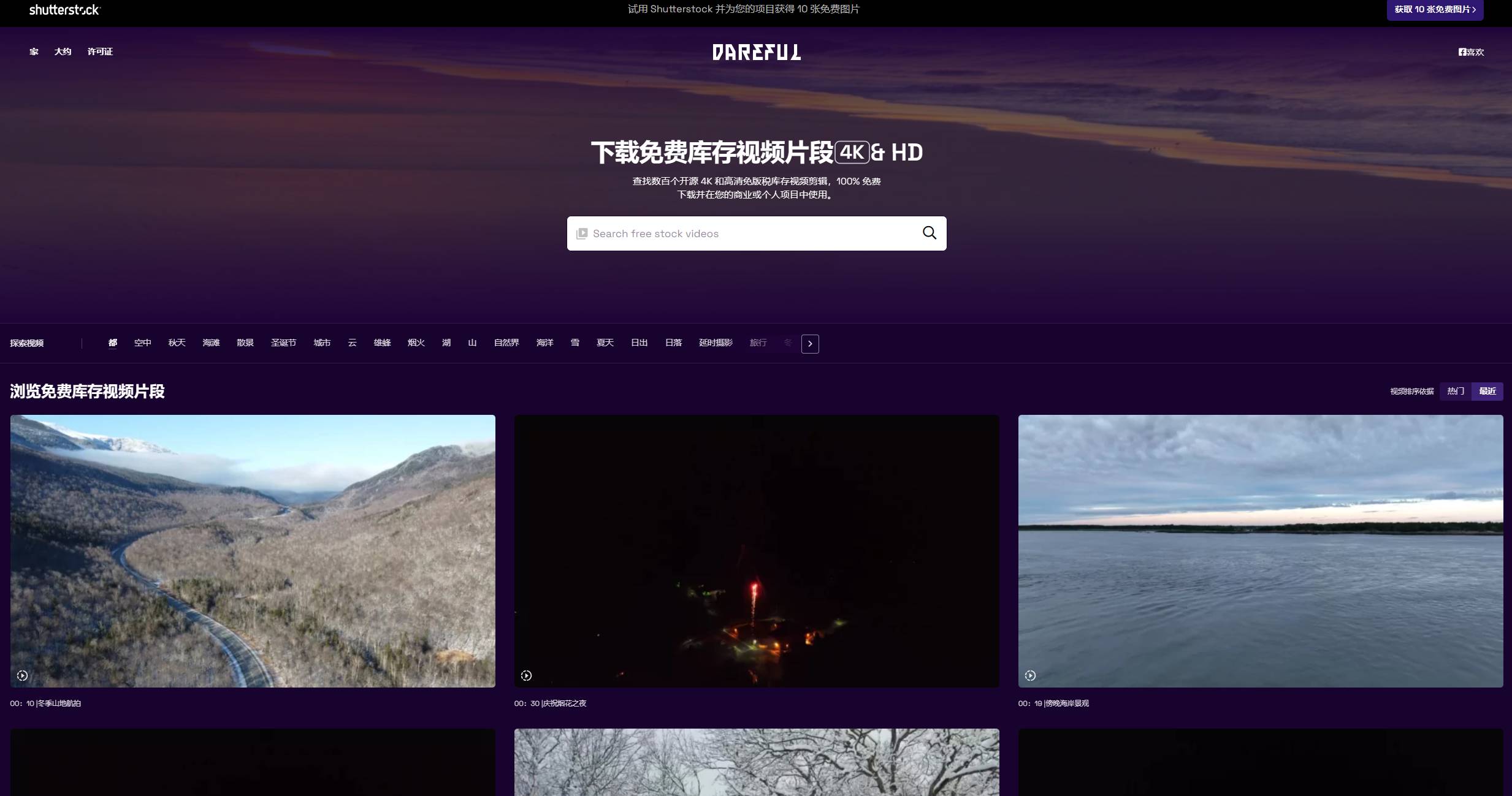Click the 傍晚海岸景观 video title
The image size is (1512, 796).
click(x=1067, y=703)
